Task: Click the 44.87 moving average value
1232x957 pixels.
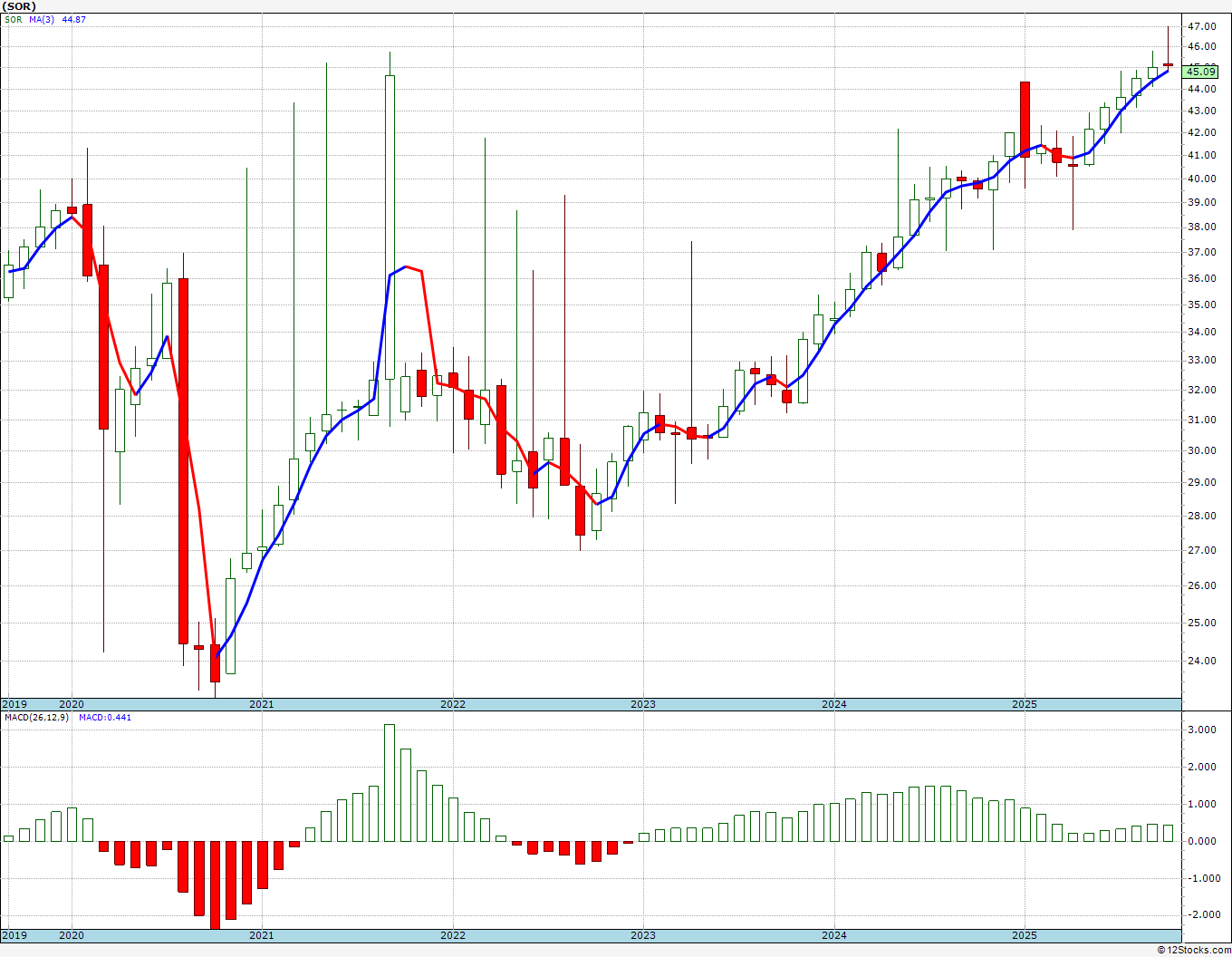Action: (73, 20)
